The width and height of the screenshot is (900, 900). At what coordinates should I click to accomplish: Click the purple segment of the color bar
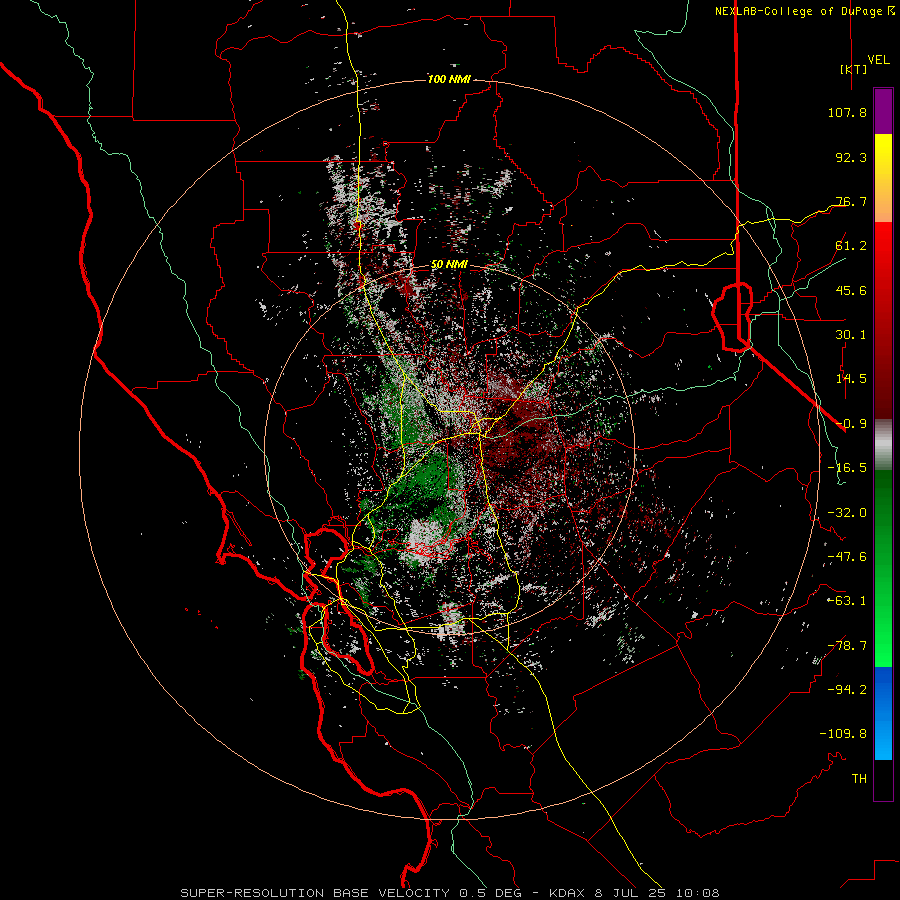click(x=883, y=112)
